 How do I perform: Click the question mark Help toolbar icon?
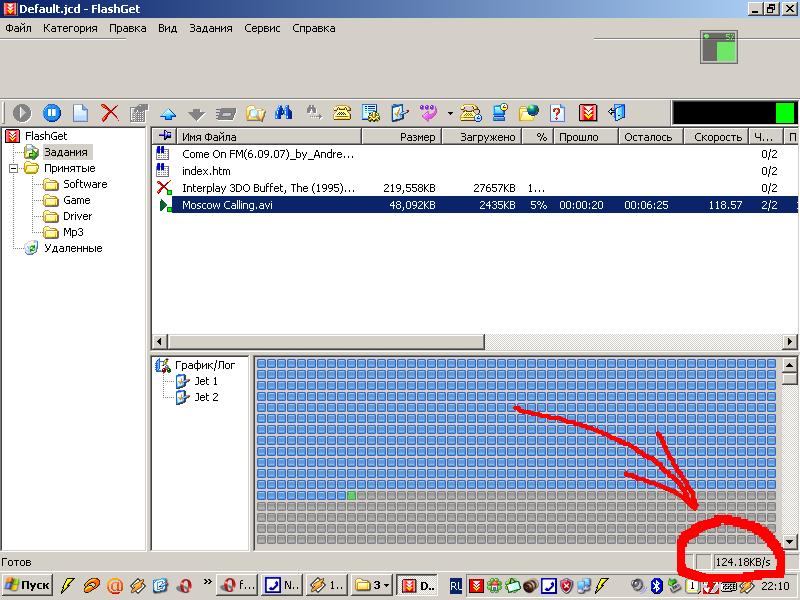tap(558, 113)
